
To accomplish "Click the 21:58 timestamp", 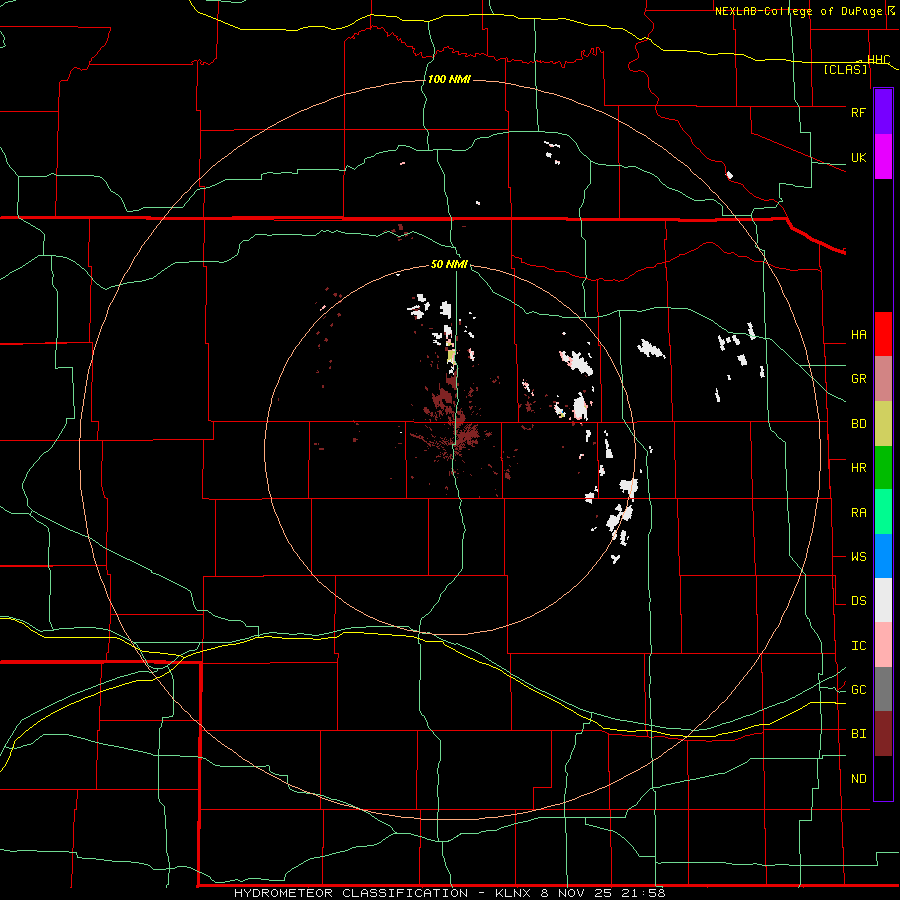I will click(x=645, y=893).
